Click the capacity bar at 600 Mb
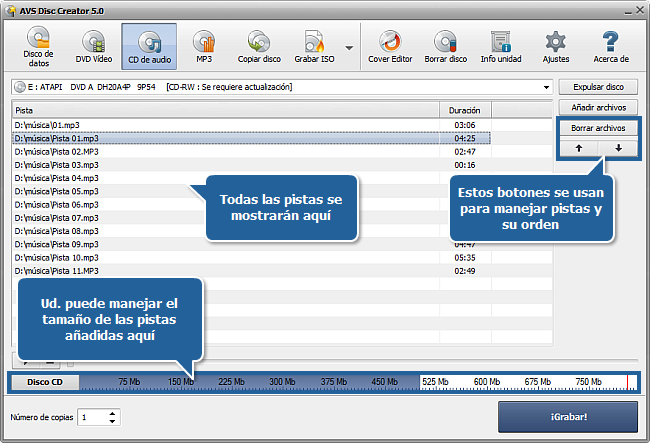Image resolution: width=650 pixels, height=443 pixels. [487, 382]
